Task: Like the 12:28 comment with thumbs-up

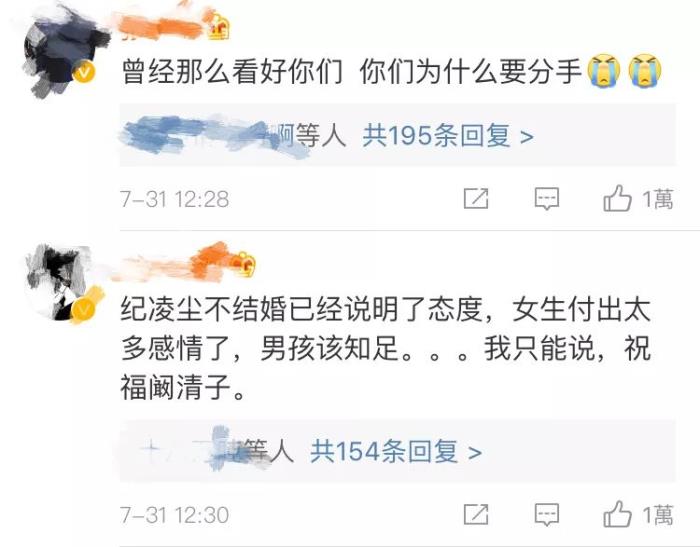Action: (617, 198)
